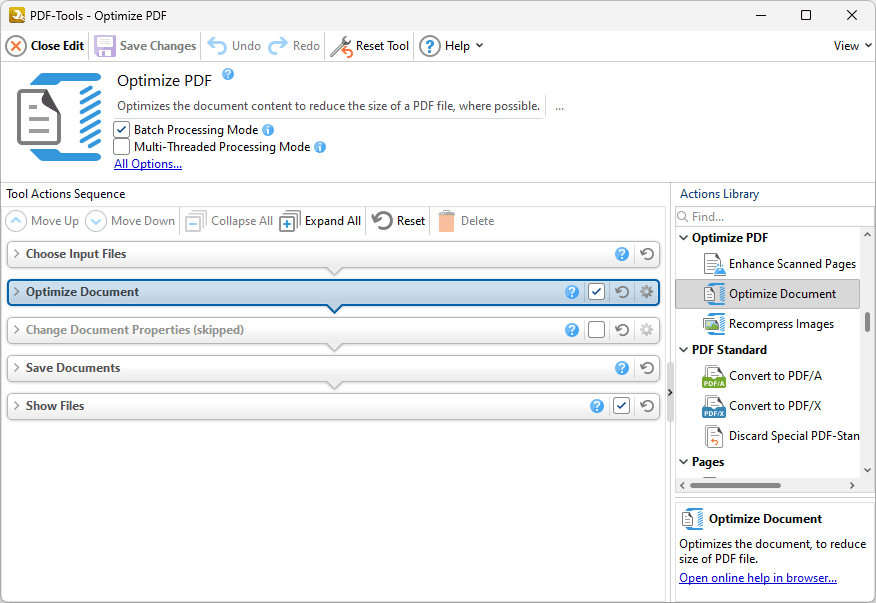Open Help via the question mark icon
The width and height of the screenshot is (876, 603).
click(x=430, y=46)
